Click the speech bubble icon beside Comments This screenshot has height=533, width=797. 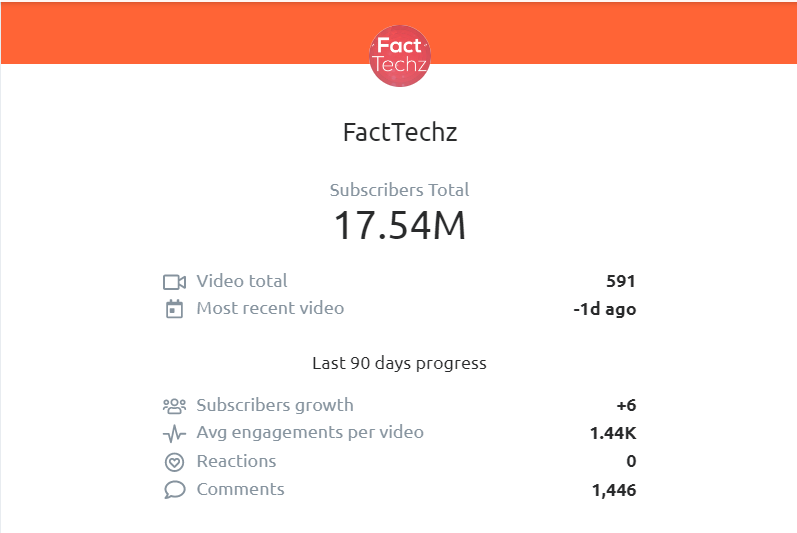click(174, 490)
